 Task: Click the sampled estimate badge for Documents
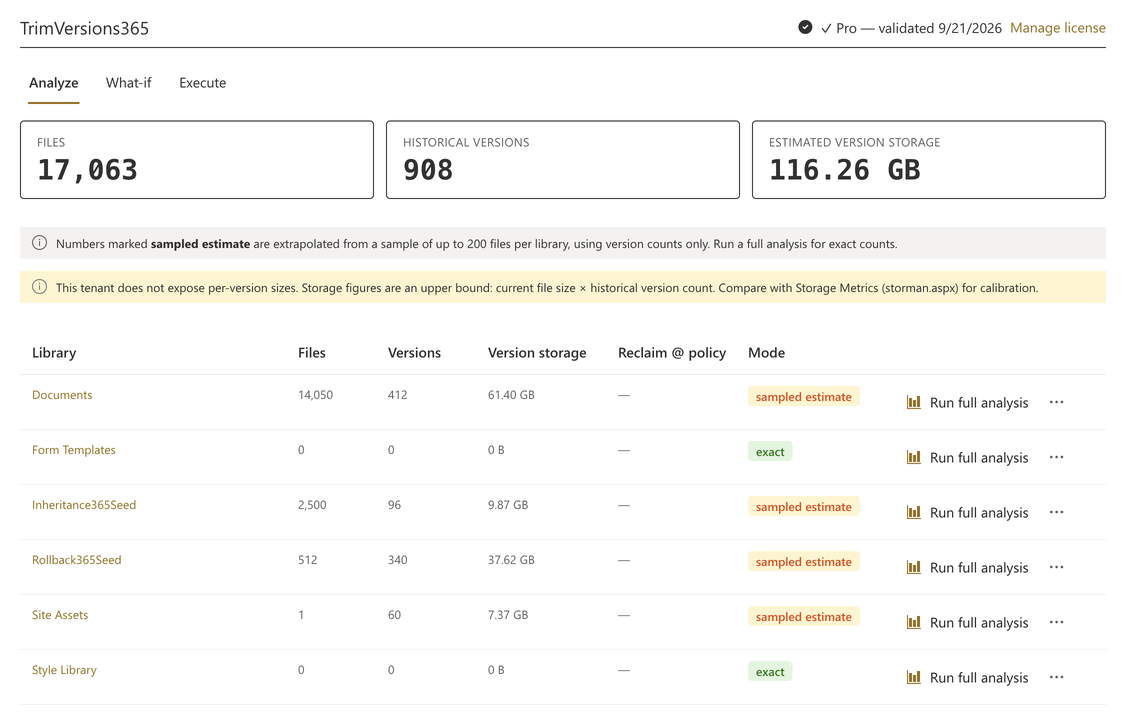(x=804, y=396)
